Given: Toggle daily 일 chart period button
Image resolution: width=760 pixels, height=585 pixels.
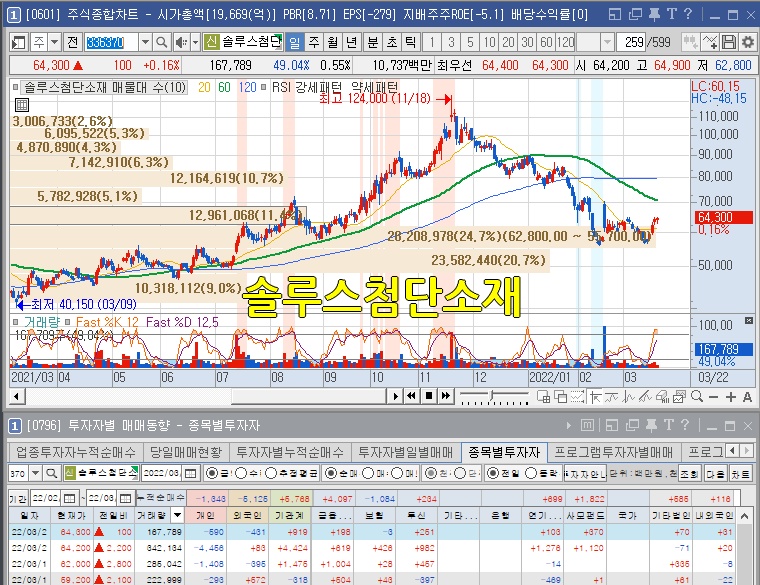Looking at the screenshot, I should point(295,43).
